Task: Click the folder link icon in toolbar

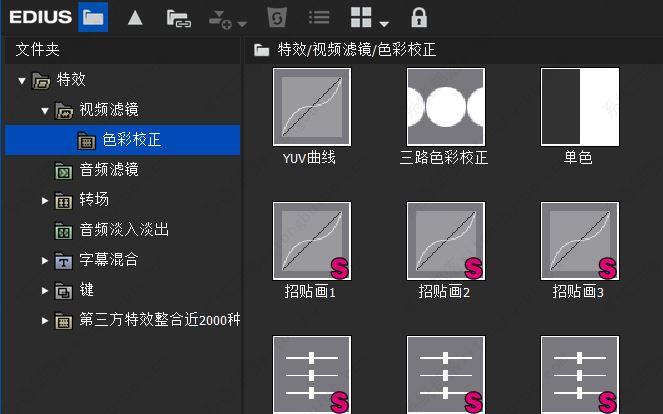Action: pos(179,19)
